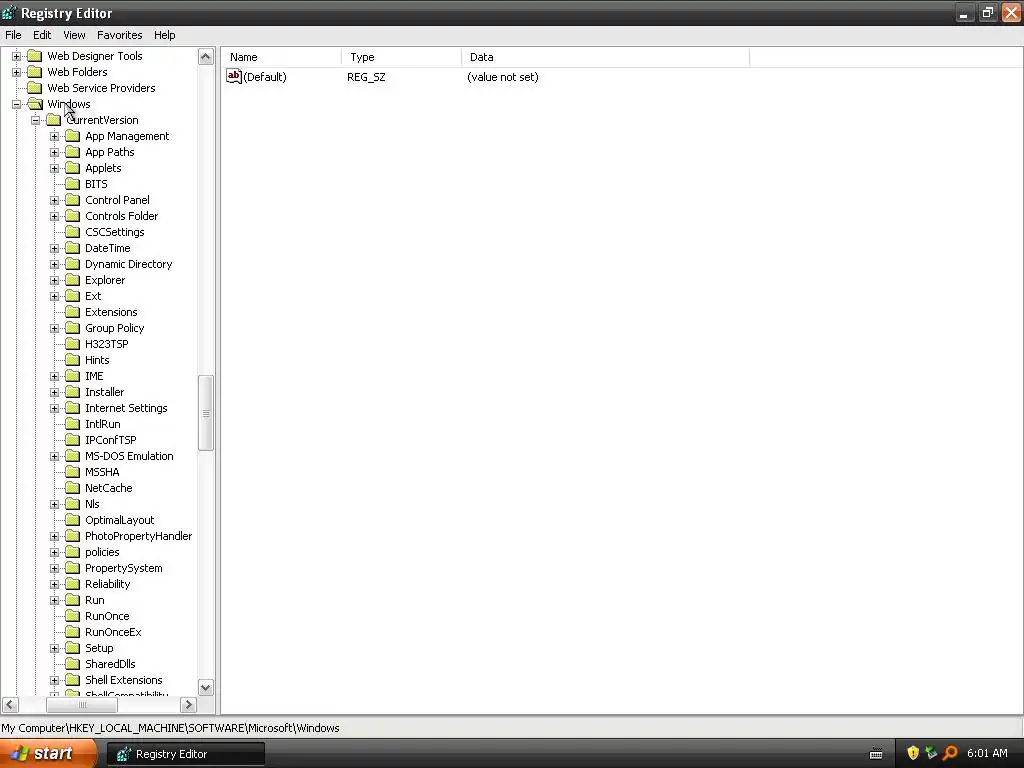
Task: Collapse the CurrentVersion key
Action: (x=35, y=120)
